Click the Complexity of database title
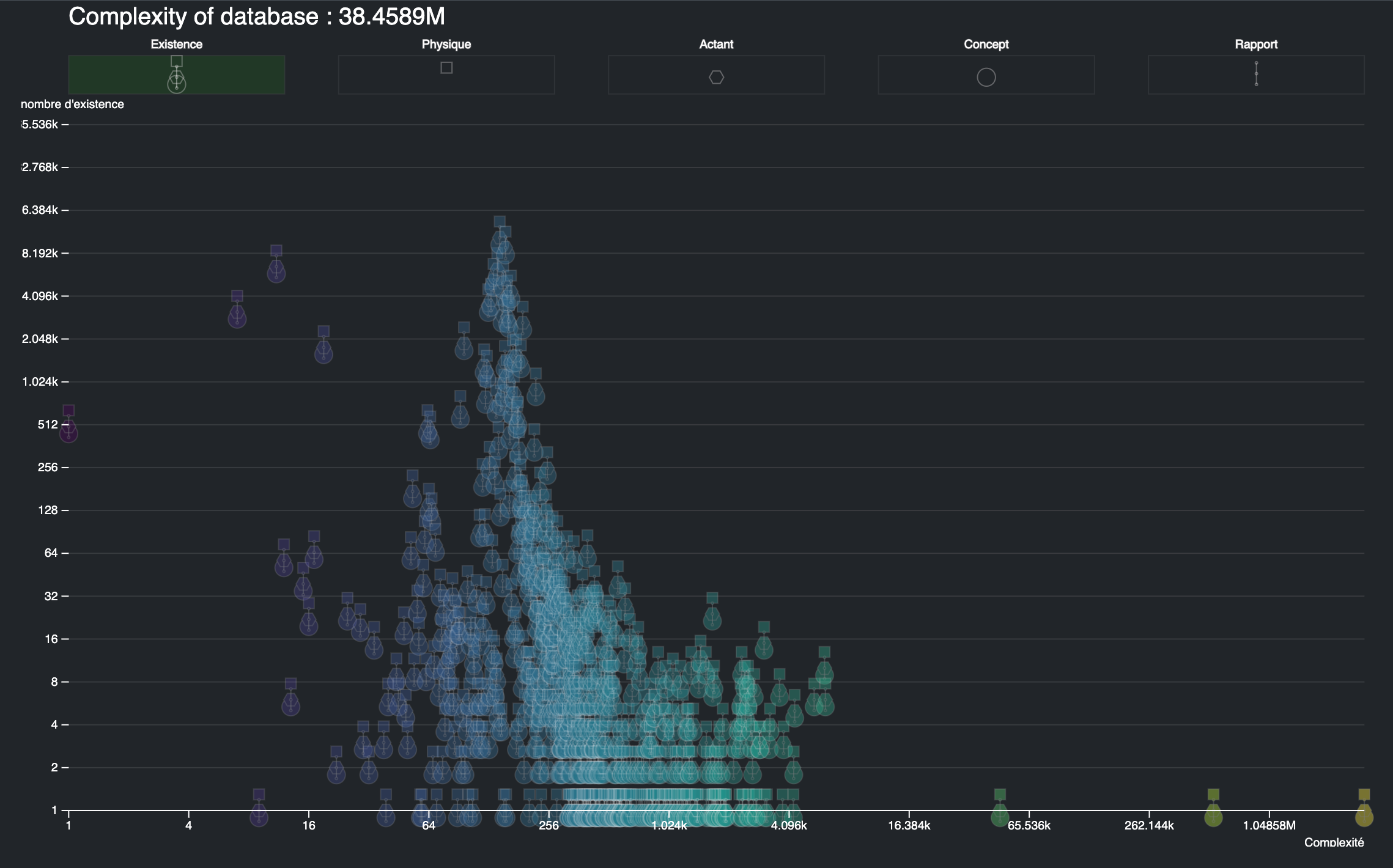This screenshot has width=1393, height=868. (x=257, y=17)
